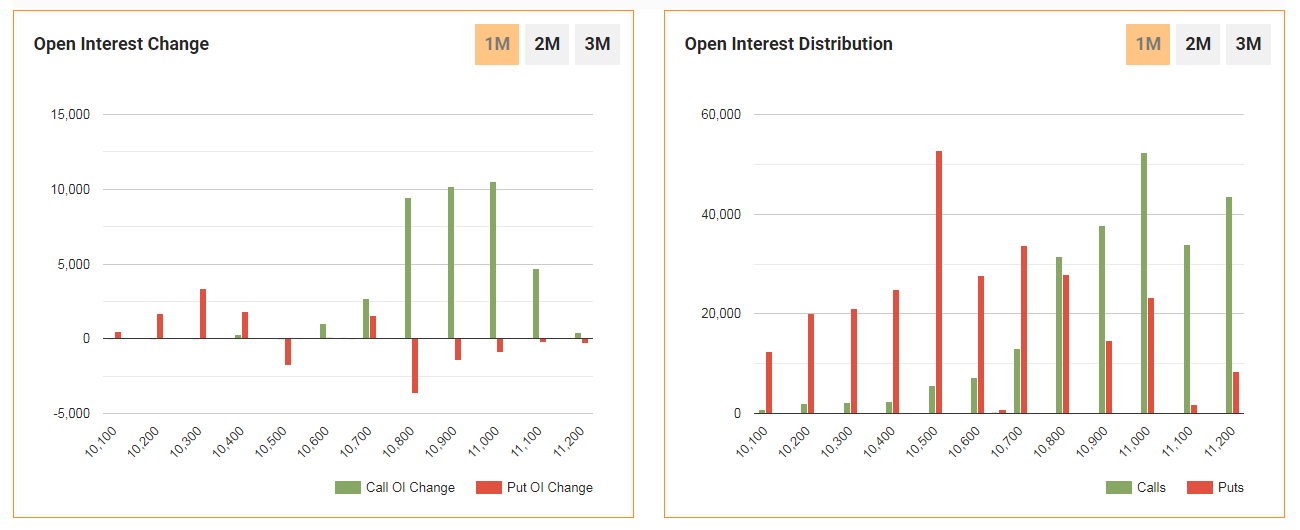Choose 3M in Open Interest Change panel
The width and height of the screenshot is (1300, 530).
tap(597, 44)
